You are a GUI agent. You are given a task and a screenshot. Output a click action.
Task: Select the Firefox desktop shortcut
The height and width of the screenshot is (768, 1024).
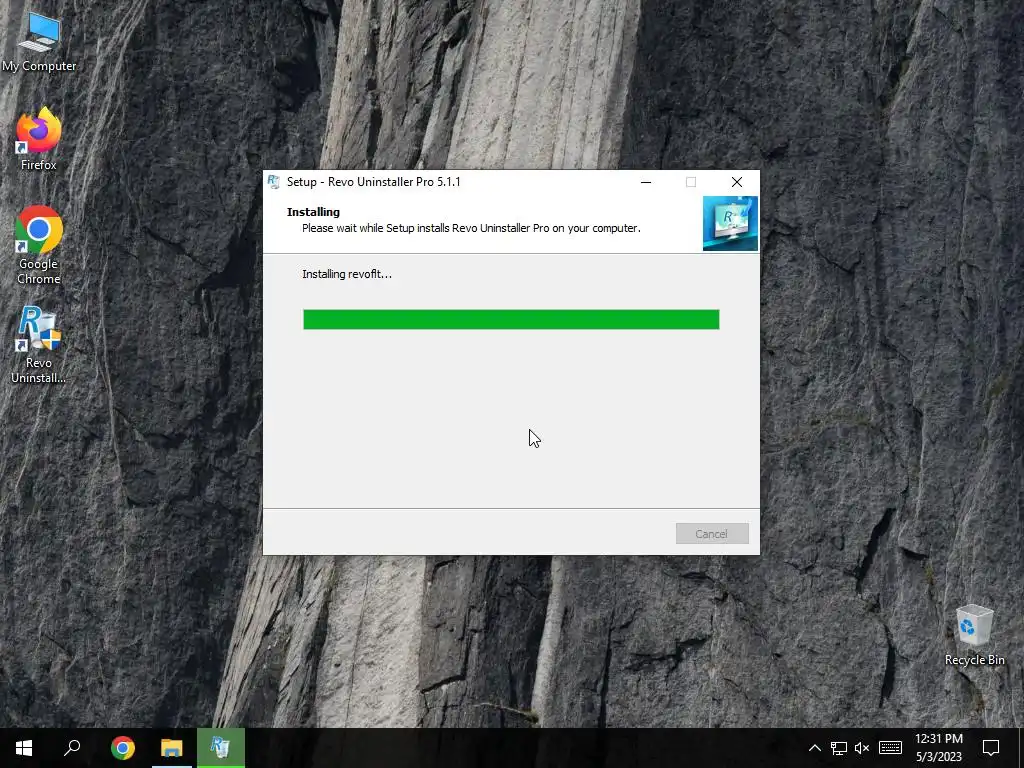click(39, 138)
